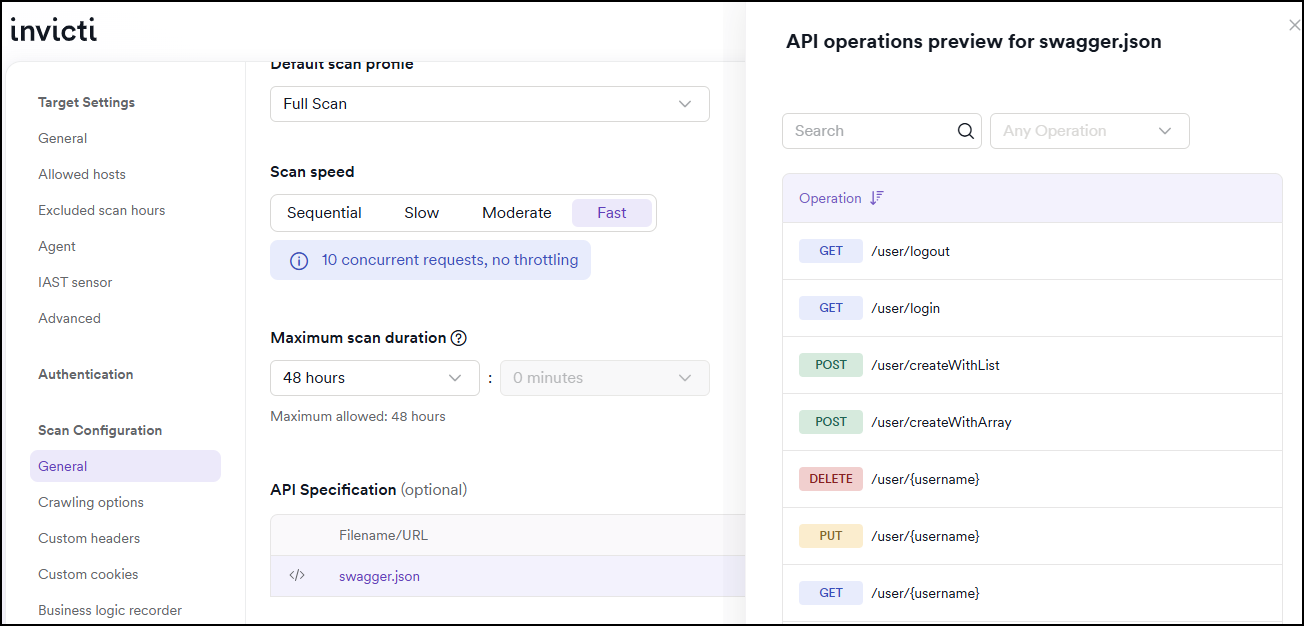The image size is (1304, 626).
Task: Click the search field in the API preview
Action: 870,131
